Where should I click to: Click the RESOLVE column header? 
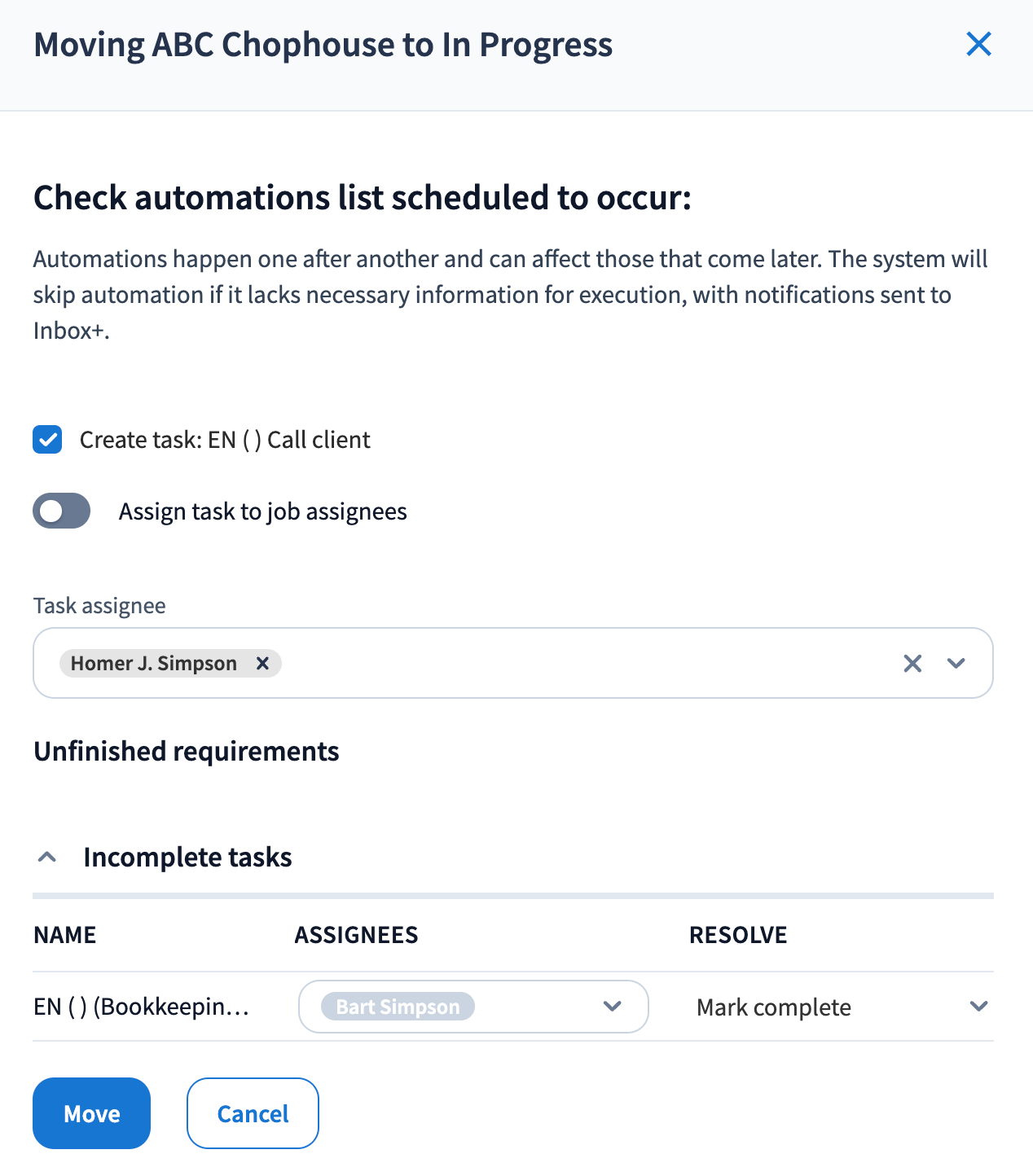[738, 935]
